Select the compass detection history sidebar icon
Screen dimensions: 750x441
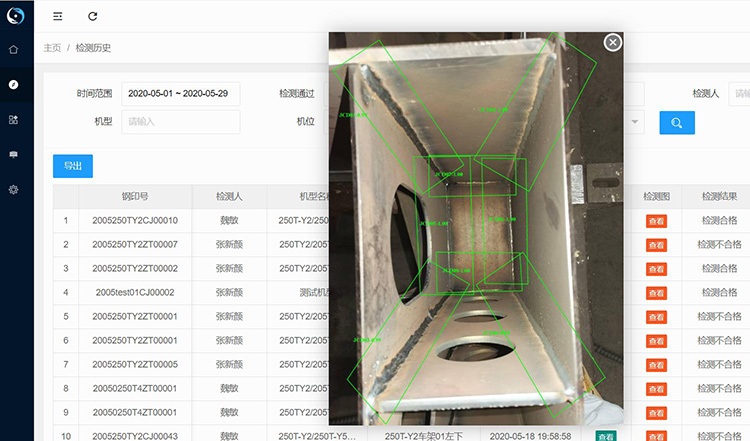[13, 85]
